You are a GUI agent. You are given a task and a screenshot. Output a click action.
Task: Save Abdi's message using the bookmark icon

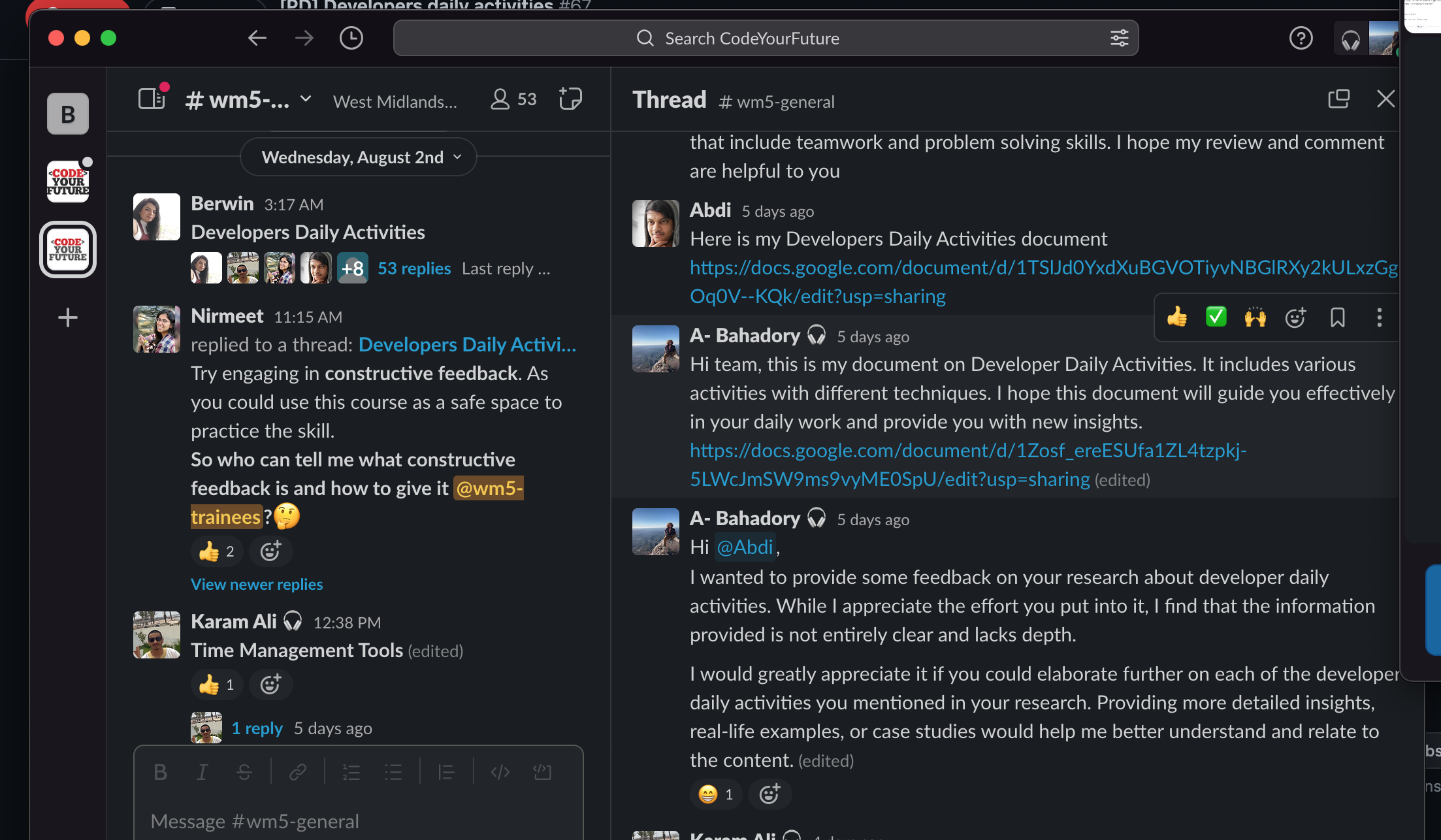tap(1337, 317)
